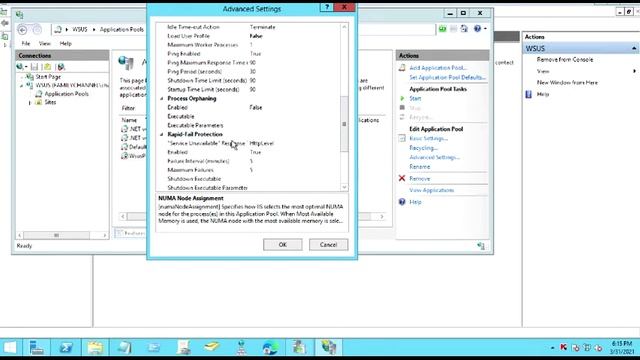Viewport: 640px width, 360px height.
Task: Select the WSUS server node in Connections tree
Action: tap(72, 85)
